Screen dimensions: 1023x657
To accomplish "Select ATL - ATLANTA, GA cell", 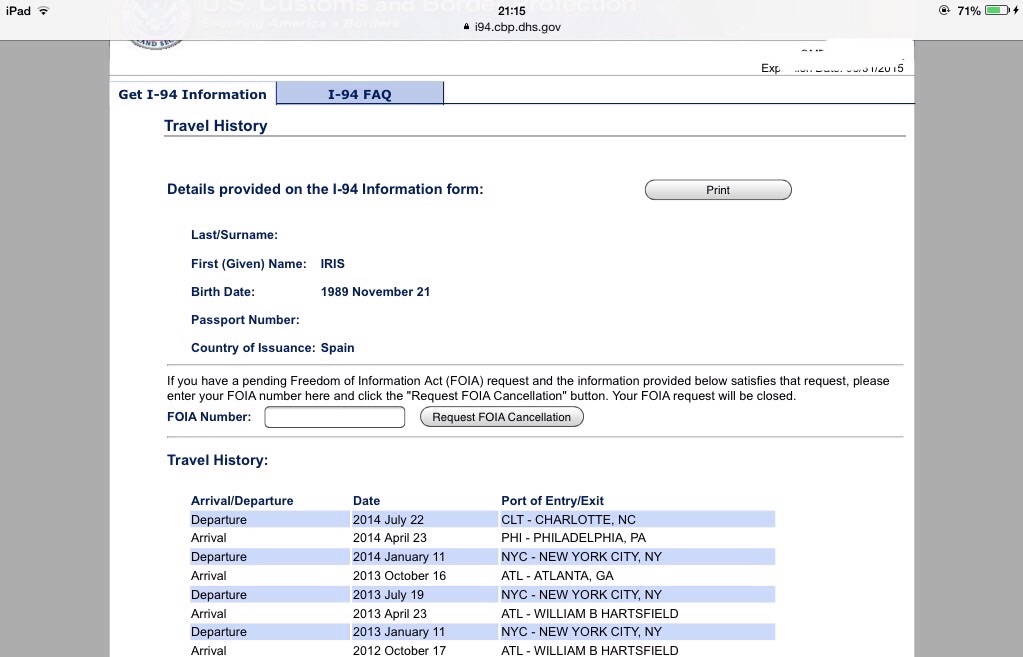I will point(557,575).
